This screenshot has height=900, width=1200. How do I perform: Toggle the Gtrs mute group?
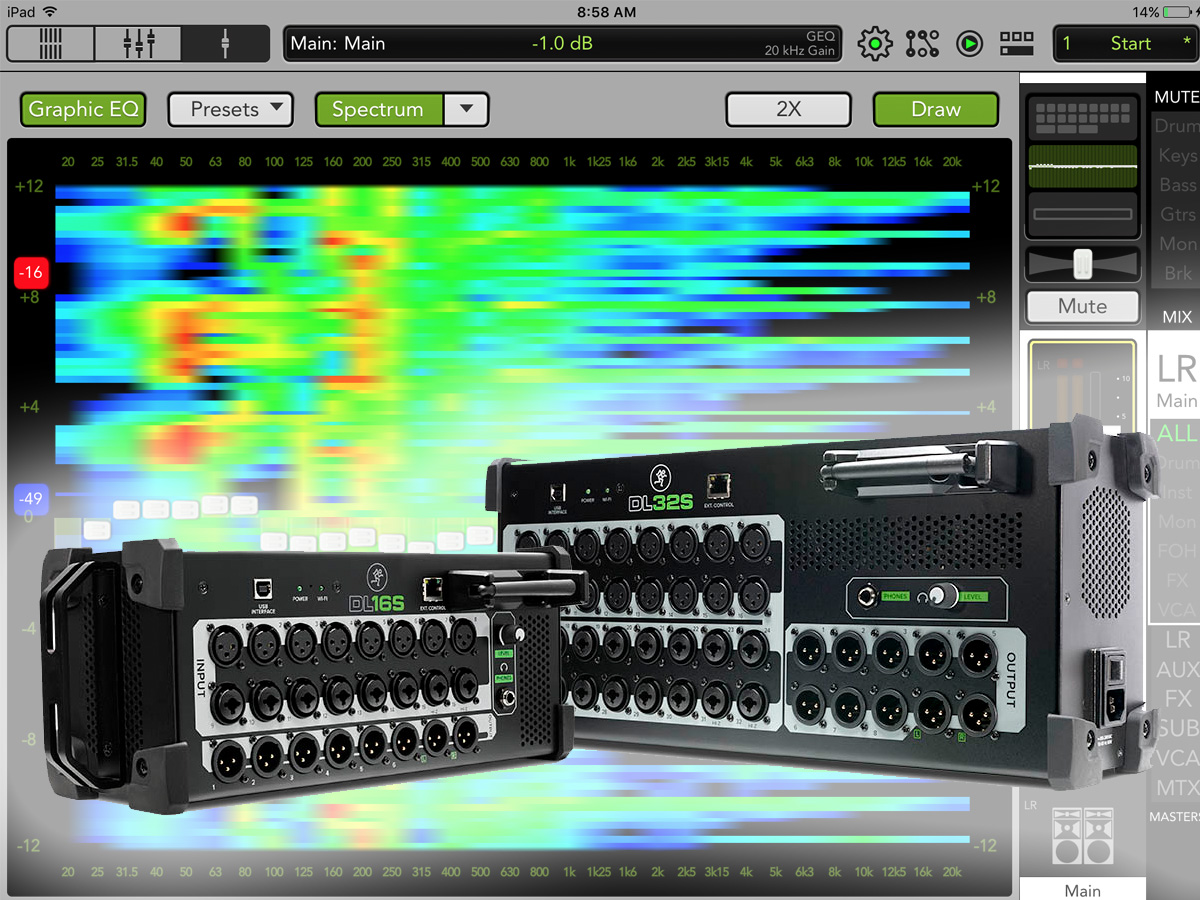coord(1176,214)
